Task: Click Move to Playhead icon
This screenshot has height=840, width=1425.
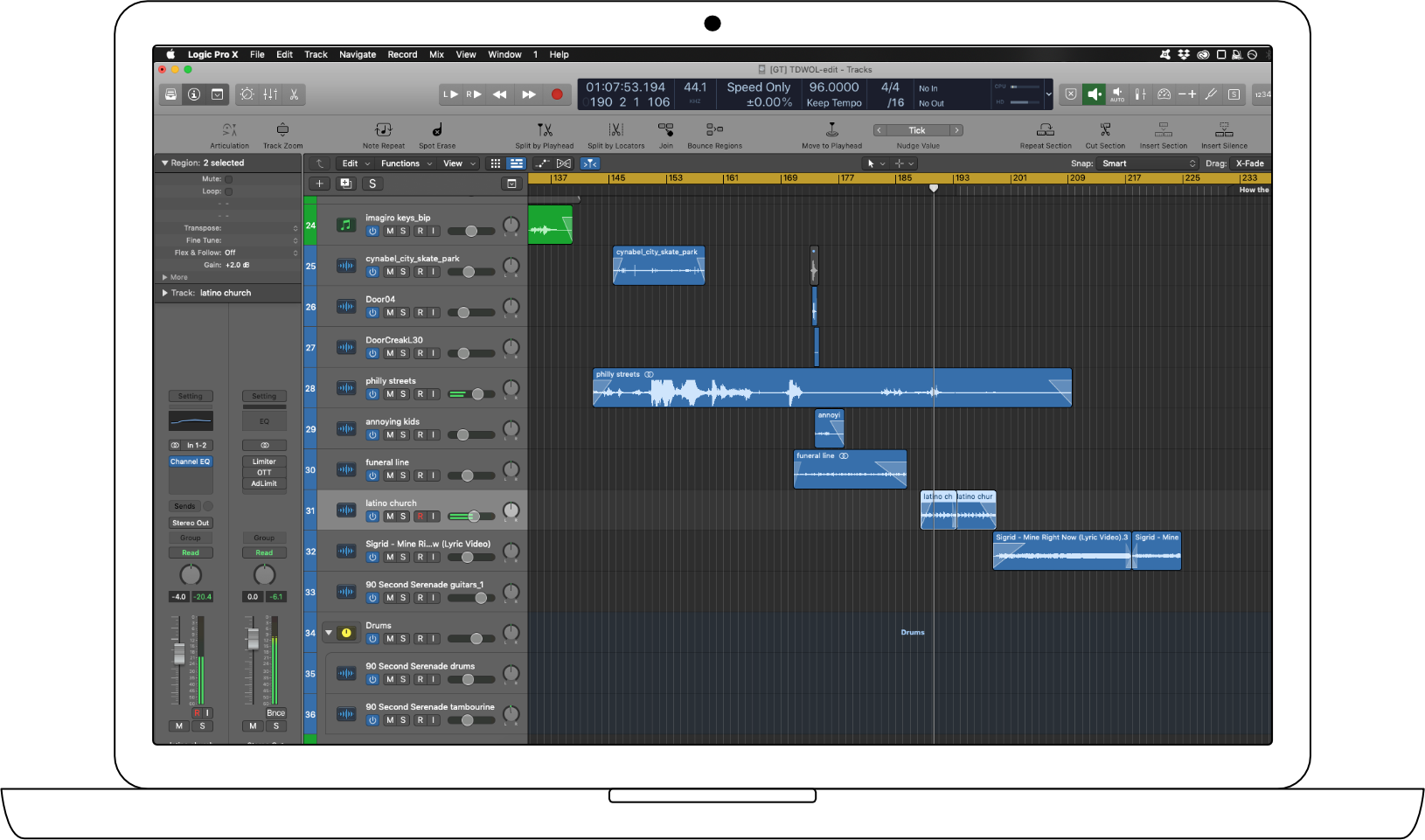Action: point(832,130)
